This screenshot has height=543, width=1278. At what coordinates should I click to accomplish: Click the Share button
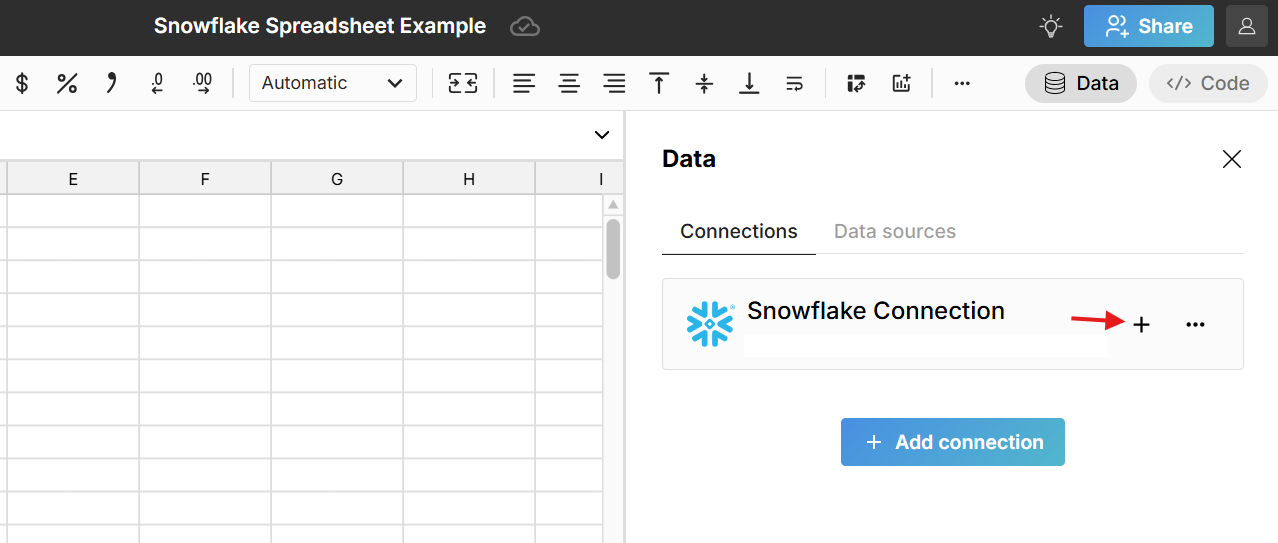click(x=1148, y=26)
